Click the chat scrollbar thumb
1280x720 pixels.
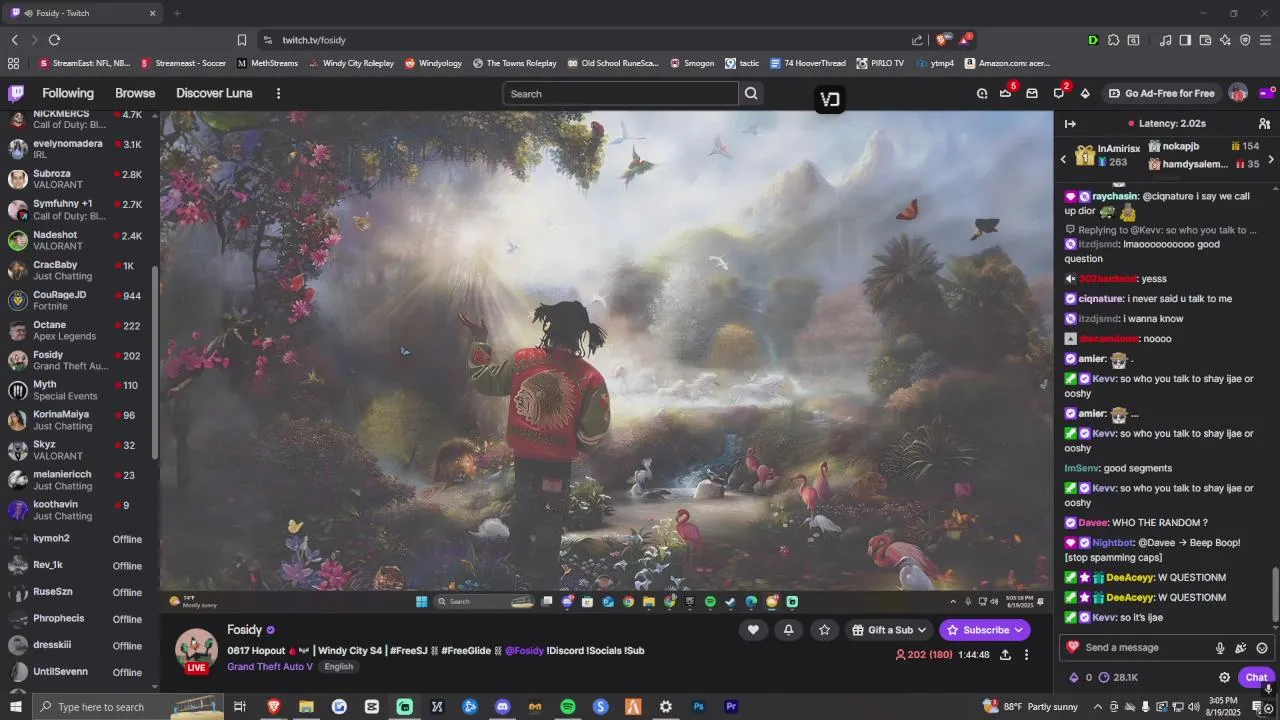click(x=1274, y=594)
